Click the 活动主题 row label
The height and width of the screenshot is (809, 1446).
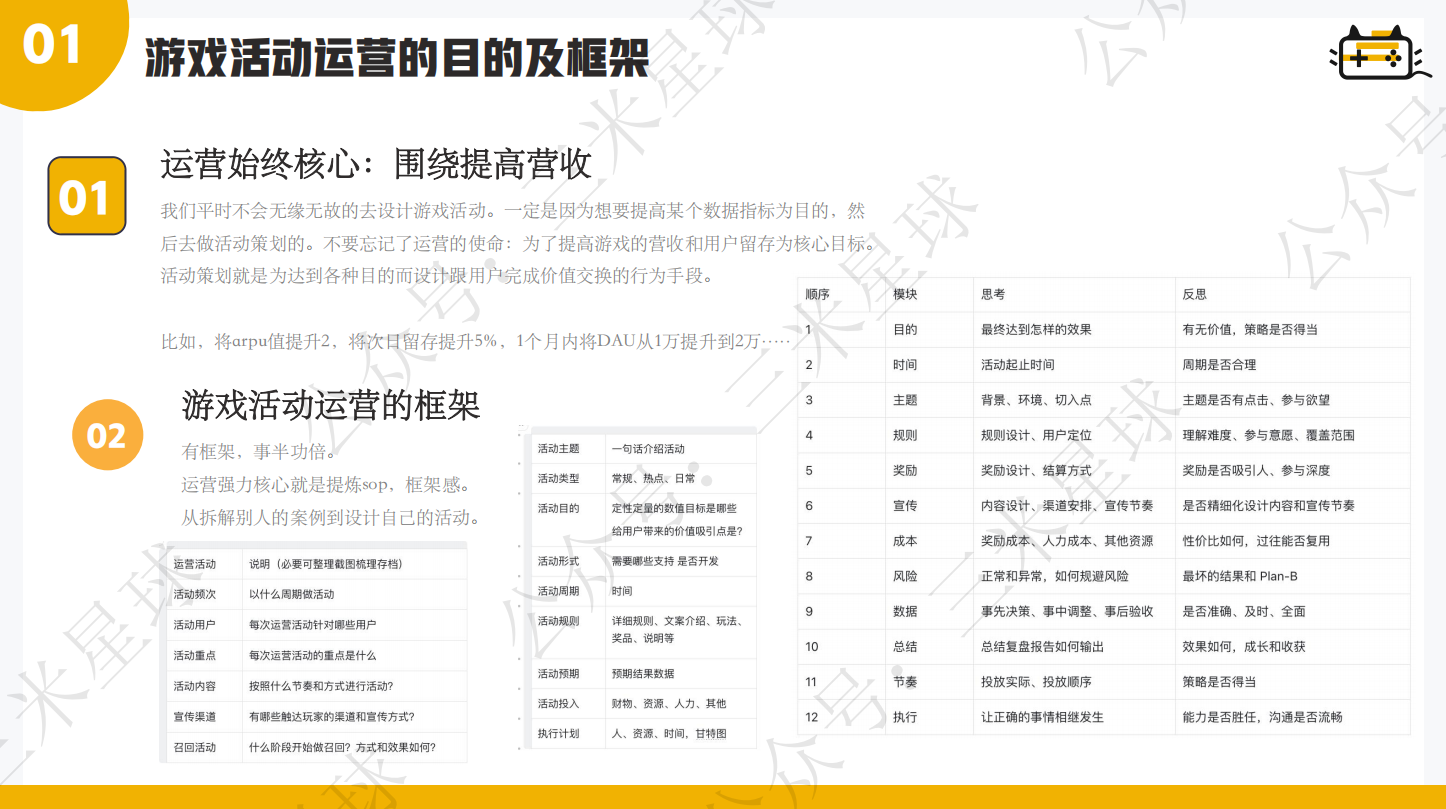(558, 449)
